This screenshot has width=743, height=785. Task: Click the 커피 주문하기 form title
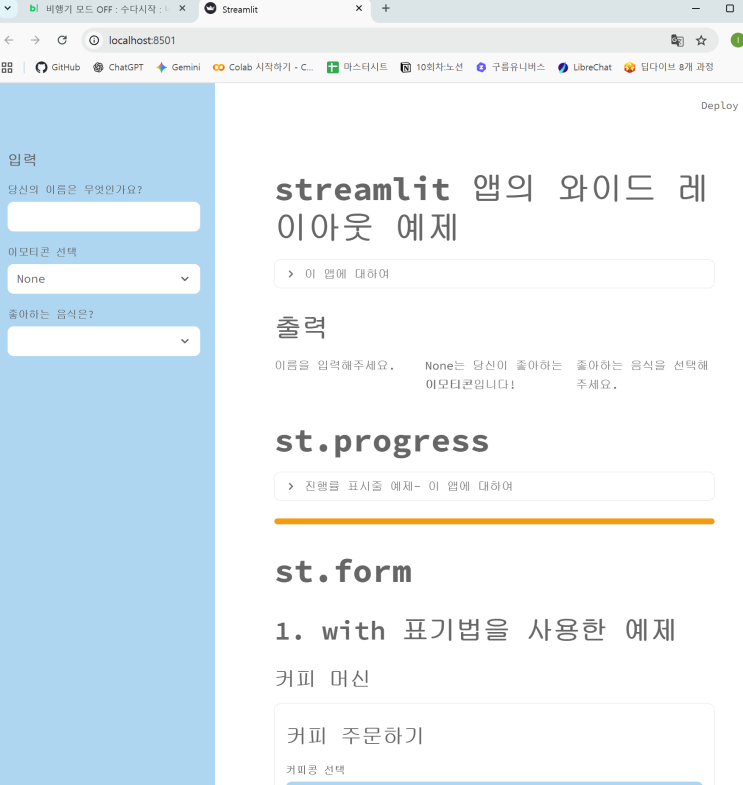pyautogui.click(x=355, y=735)
